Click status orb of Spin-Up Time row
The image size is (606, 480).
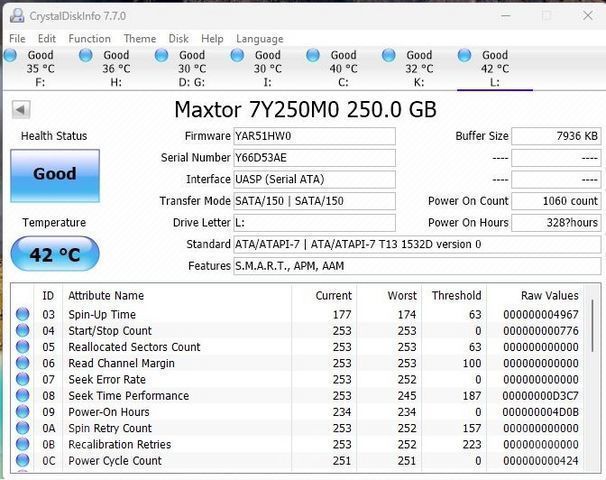[22, 314]
